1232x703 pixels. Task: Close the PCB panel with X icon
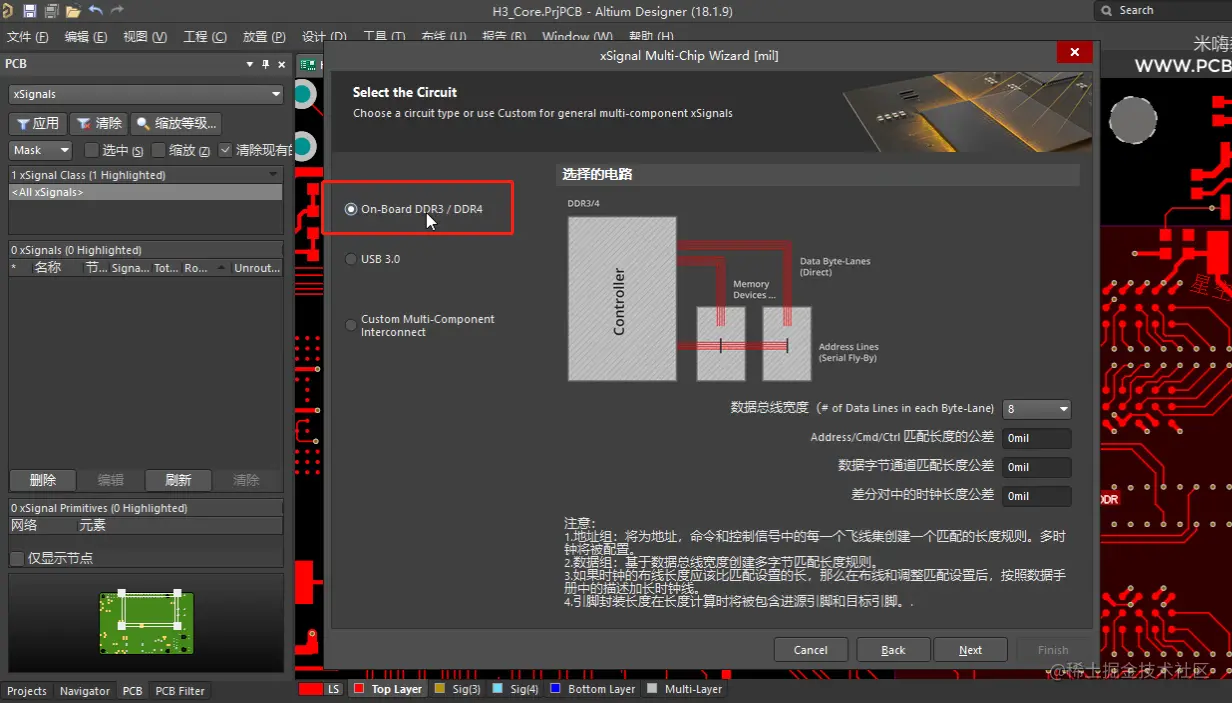[x=281, y=64]
